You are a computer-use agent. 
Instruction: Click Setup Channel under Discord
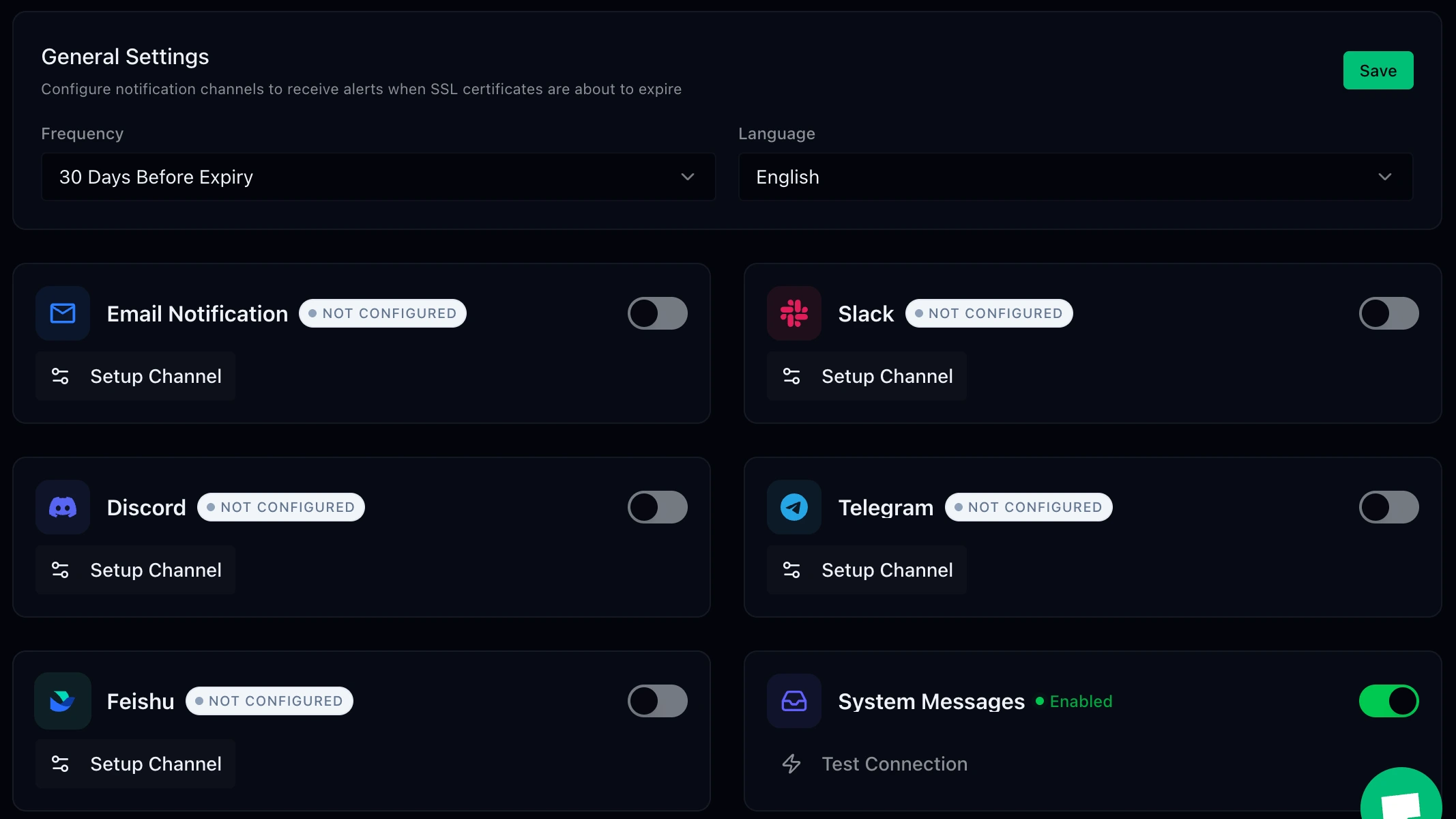[136, 570]
